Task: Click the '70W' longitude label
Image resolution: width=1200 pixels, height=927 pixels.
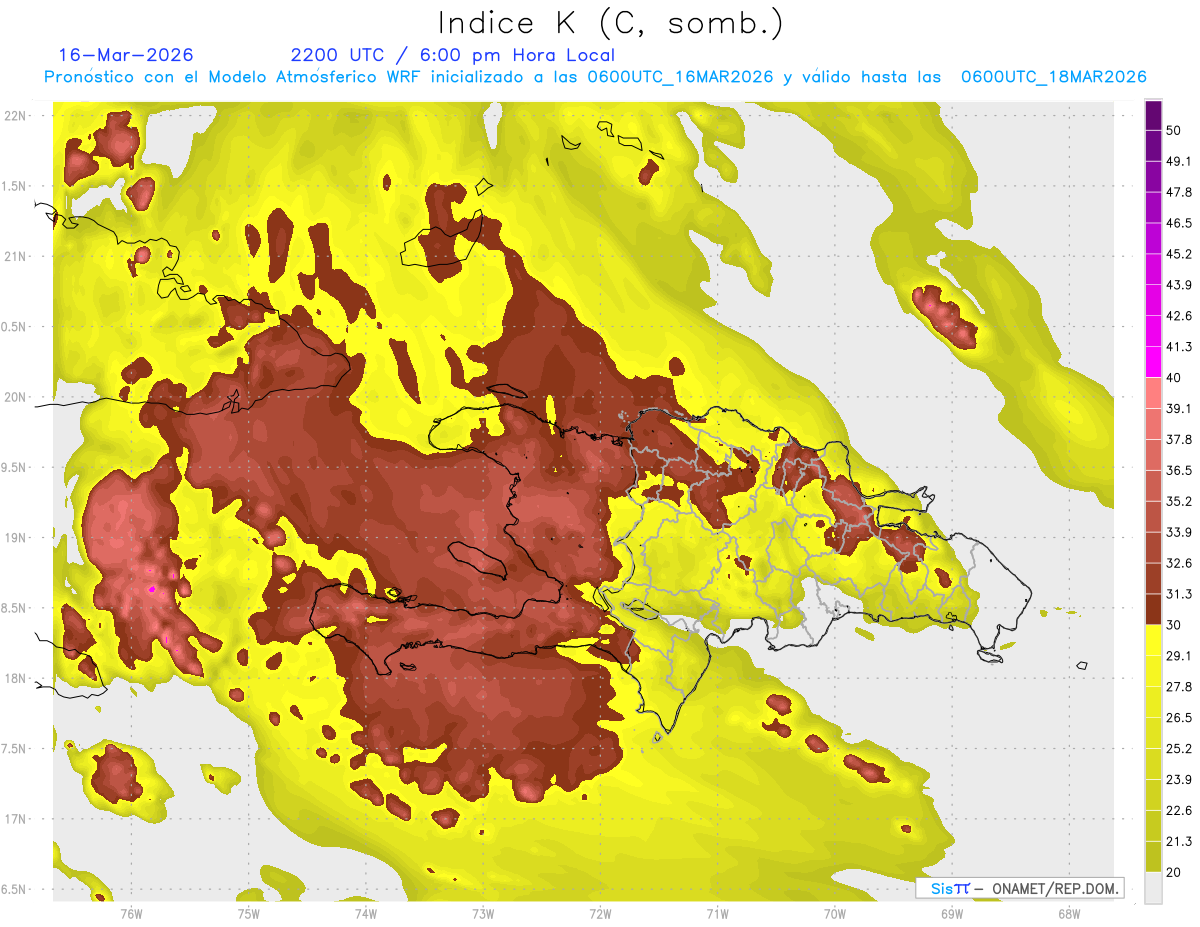Action: (834, 914)
